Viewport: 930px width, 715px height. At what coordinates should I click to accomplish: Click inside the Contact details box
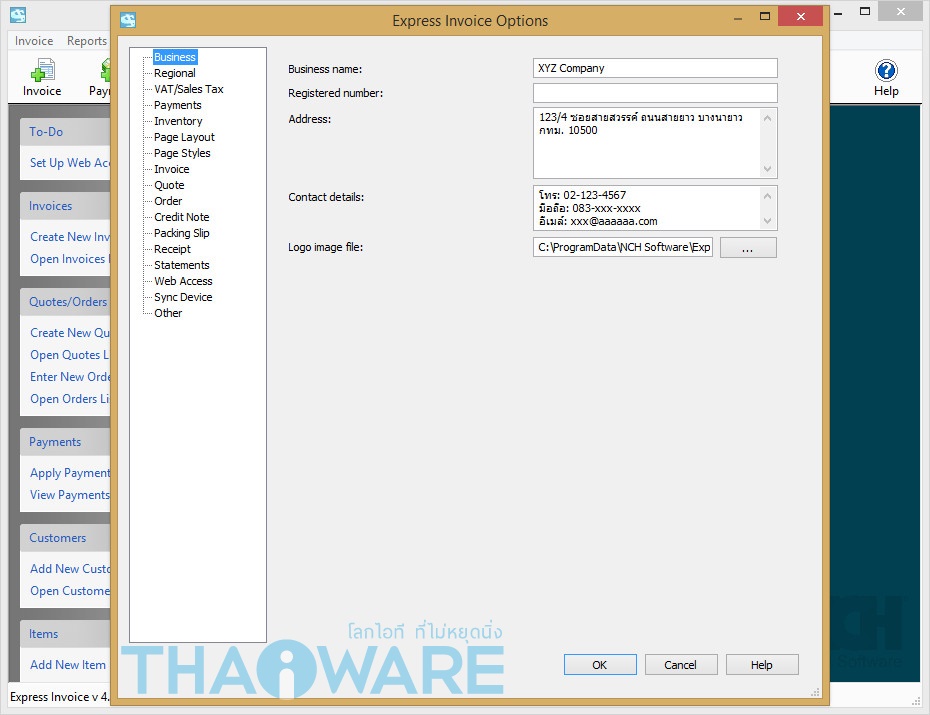(x=655, y=208)
